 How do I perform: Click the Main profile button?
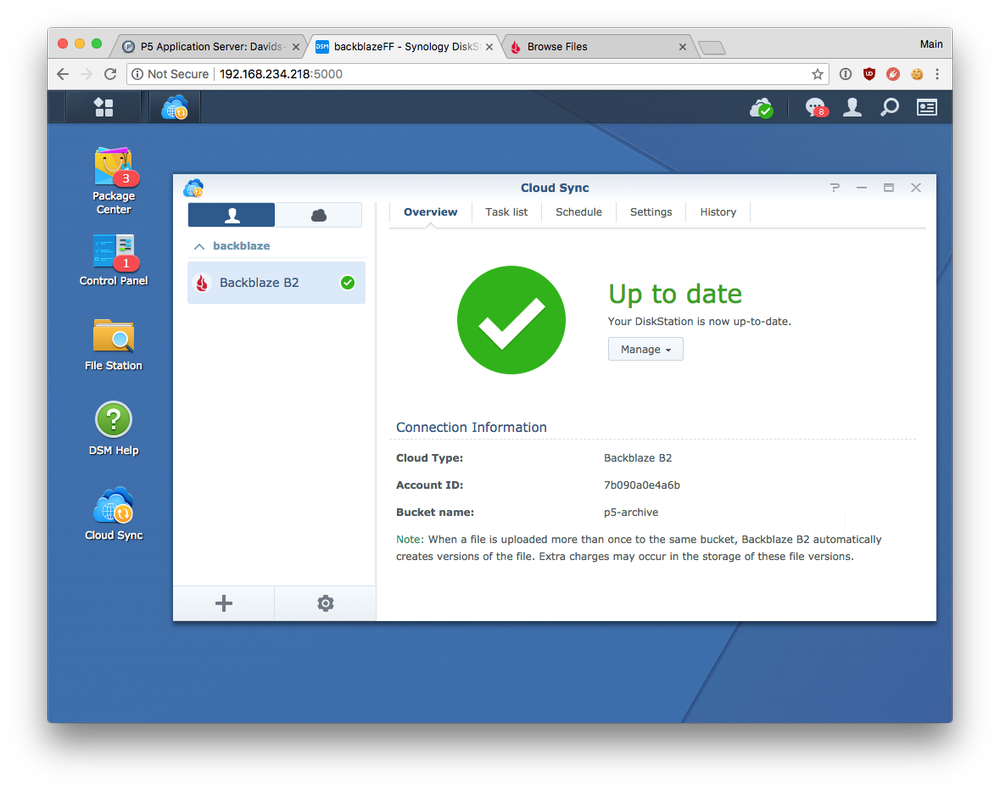[931, 44]
